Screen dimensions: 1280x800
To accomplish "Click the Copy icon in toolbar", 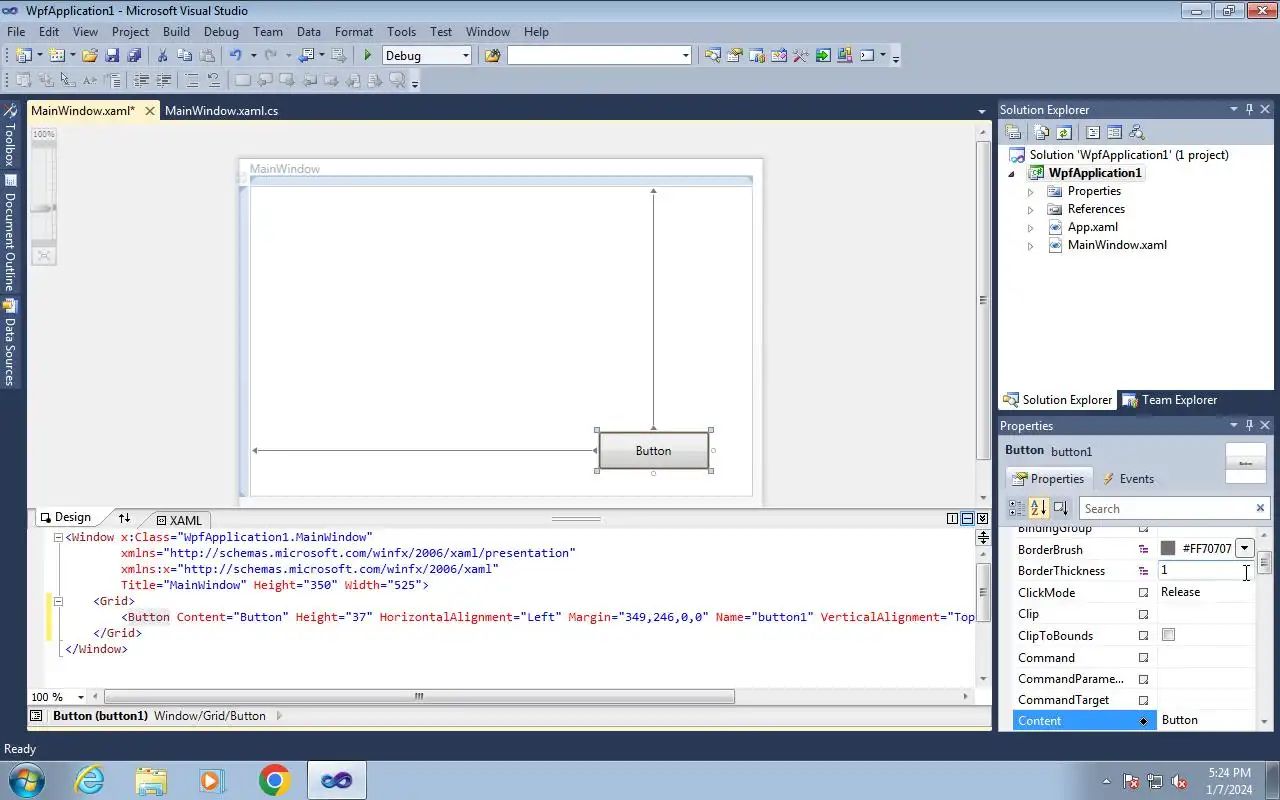I will tap(184, 56).
